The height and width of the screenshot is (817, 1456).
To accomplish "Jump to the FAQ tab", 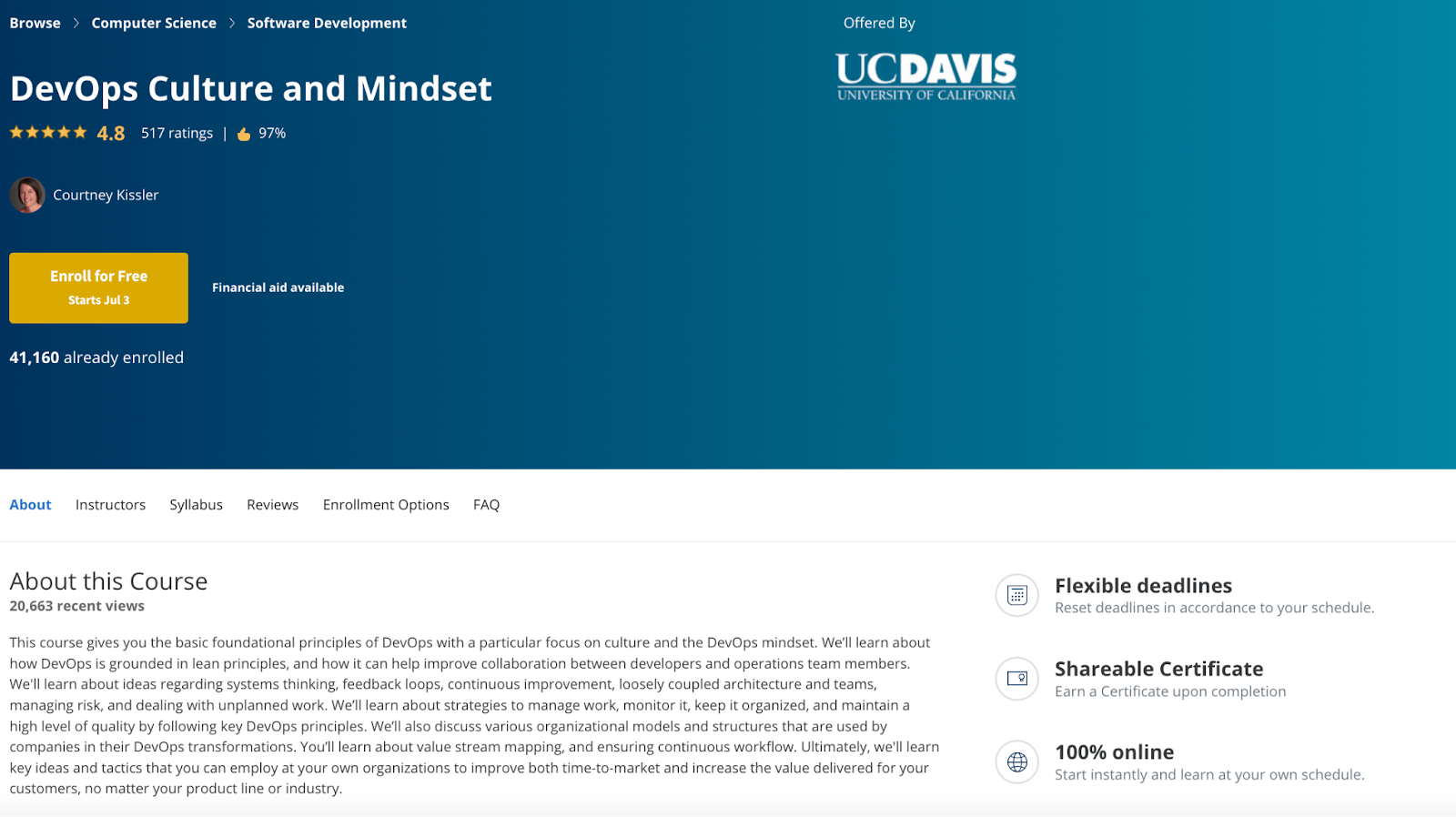I will click(x=486, y=505).
